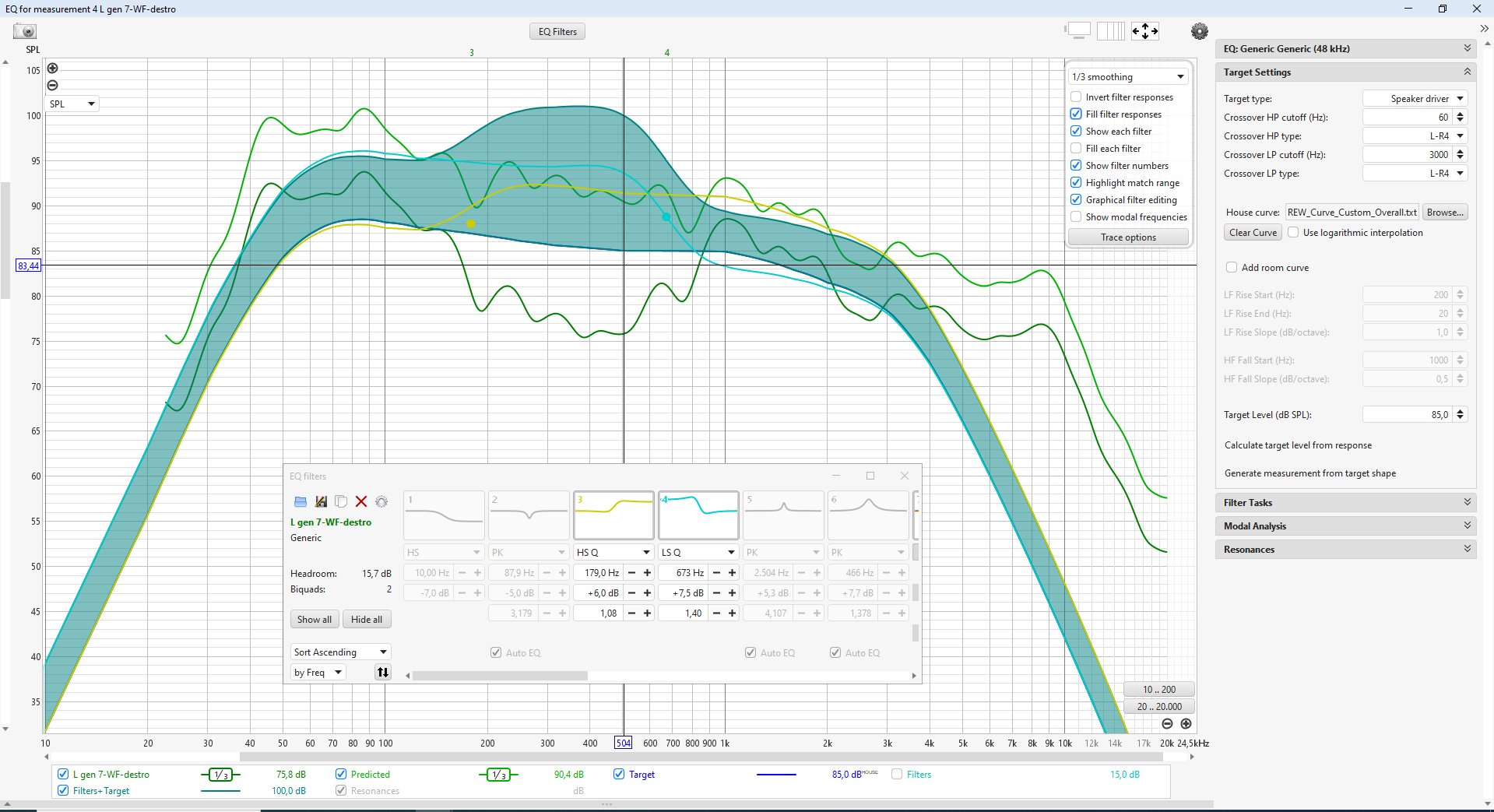Show single graph layout icon
The width and height of the screenshot is (1494, 812).
tap(1078, 31)
